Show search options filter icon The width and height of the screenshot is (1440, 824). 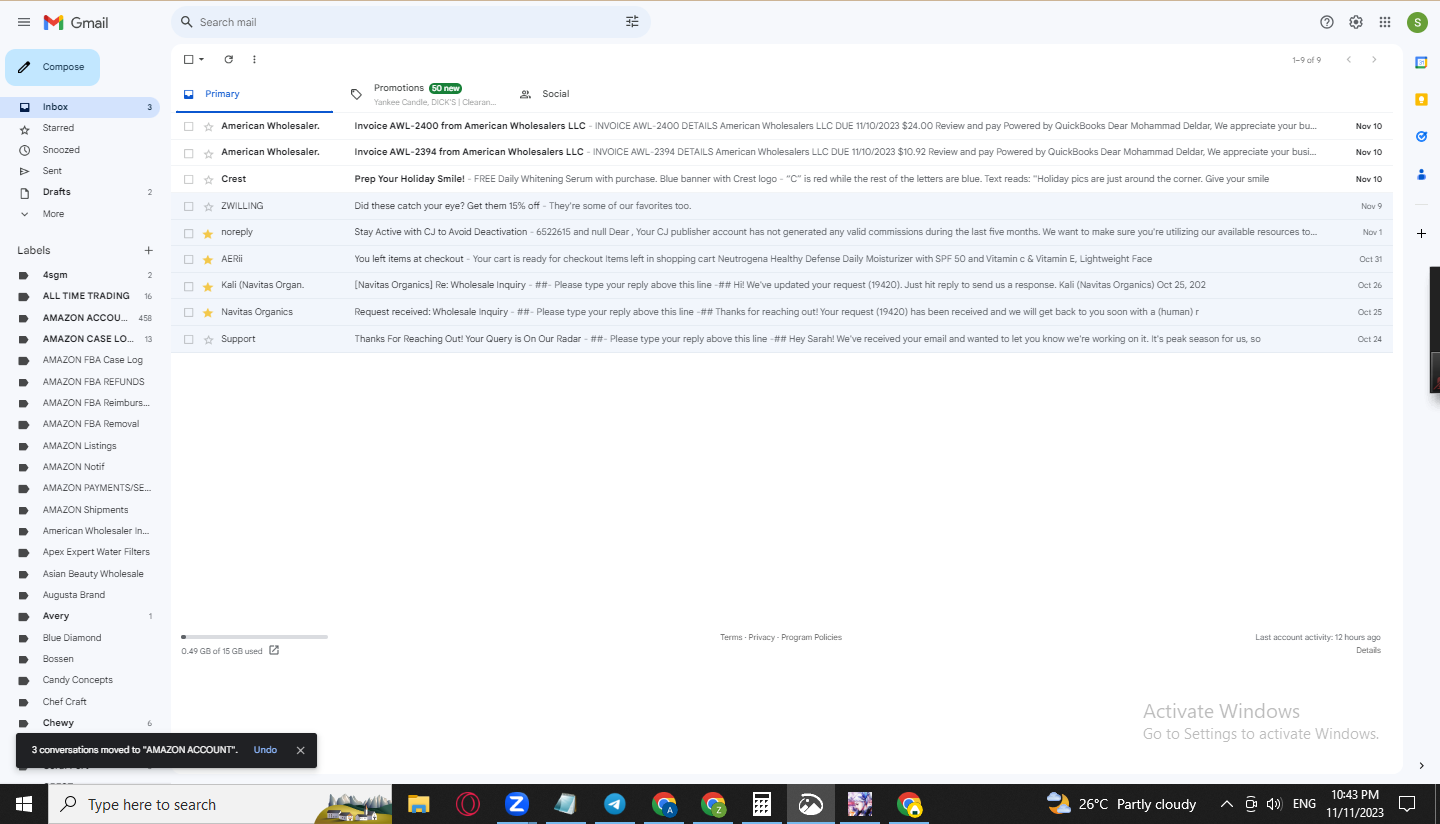[632, 22]
